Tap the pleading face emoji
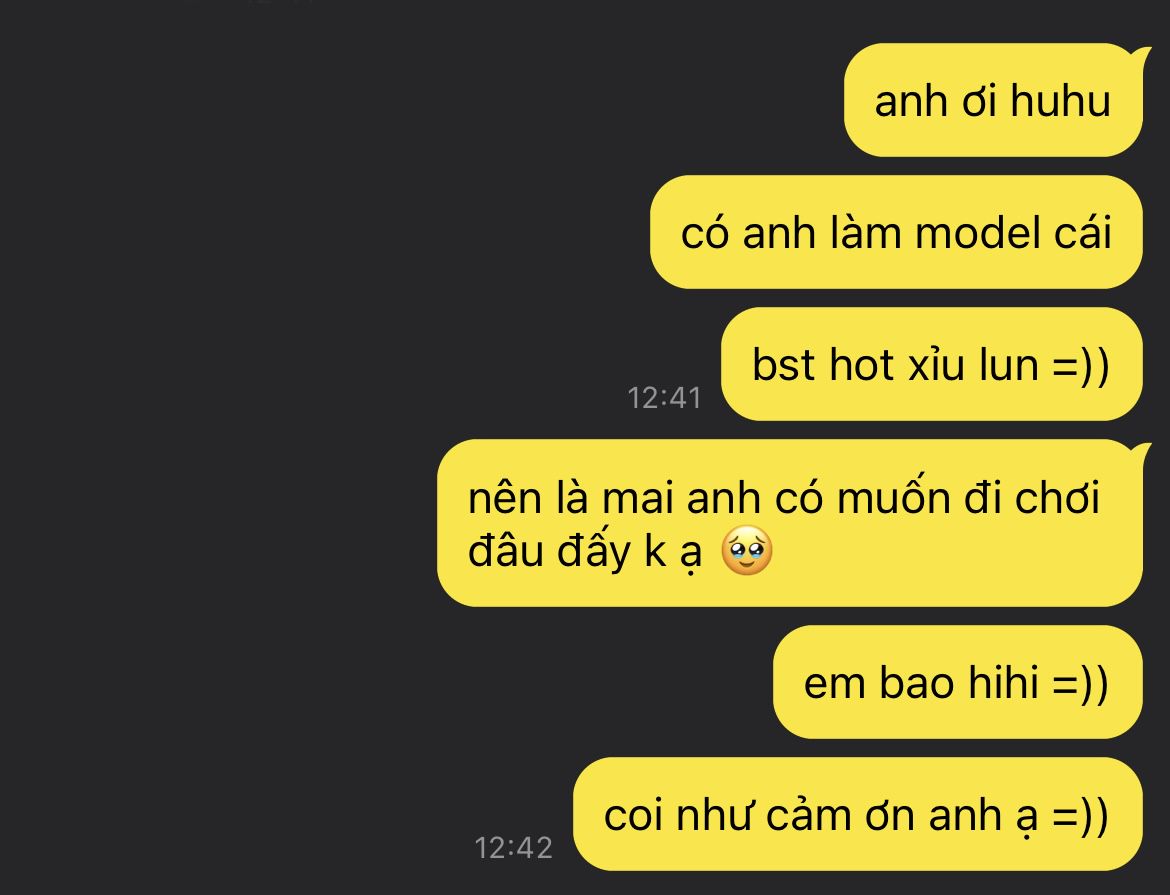This screenshot has height=895, width=1170. click(x=747, y=552)
